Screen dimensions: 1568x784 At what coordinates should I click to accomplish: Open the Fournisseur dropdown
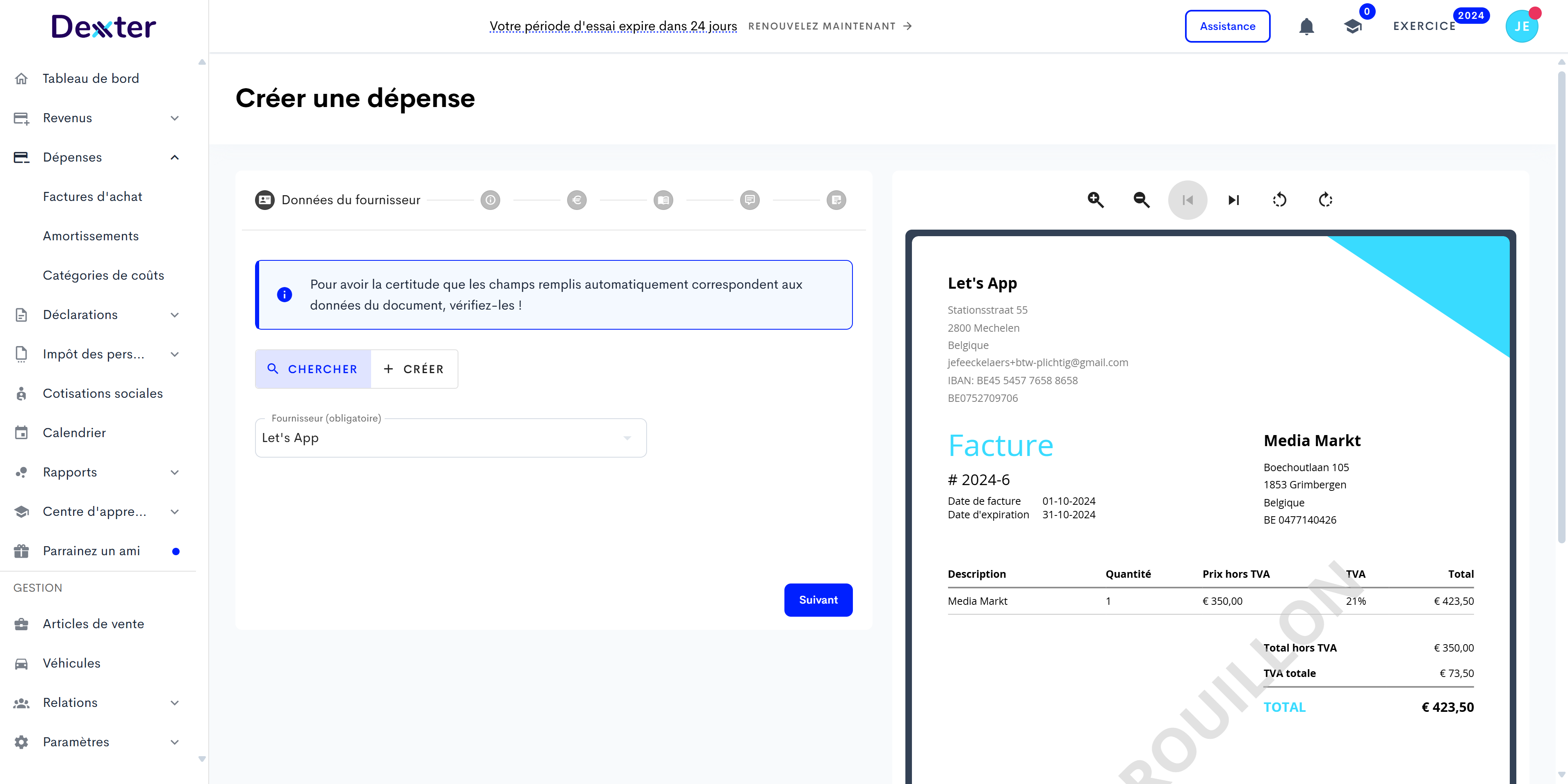pyautogui.click(x=451, y=438)
